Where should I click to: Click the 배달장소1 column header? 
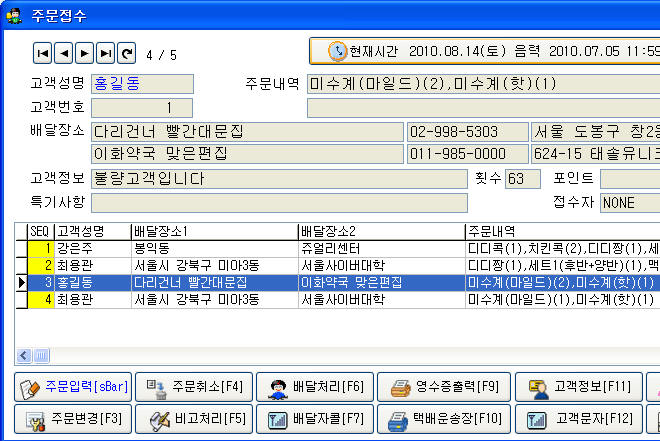(215, 231)
